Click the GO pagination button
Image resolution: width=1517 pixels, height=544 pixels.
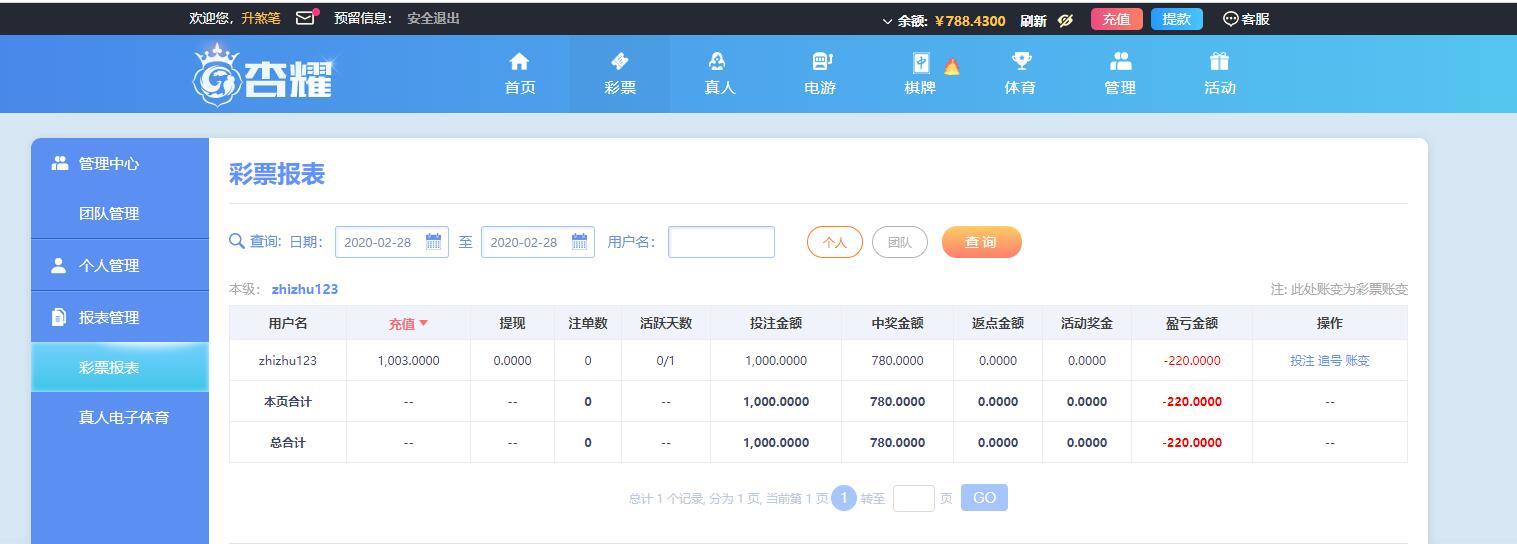pyautogui.click(x=984, y=498)
